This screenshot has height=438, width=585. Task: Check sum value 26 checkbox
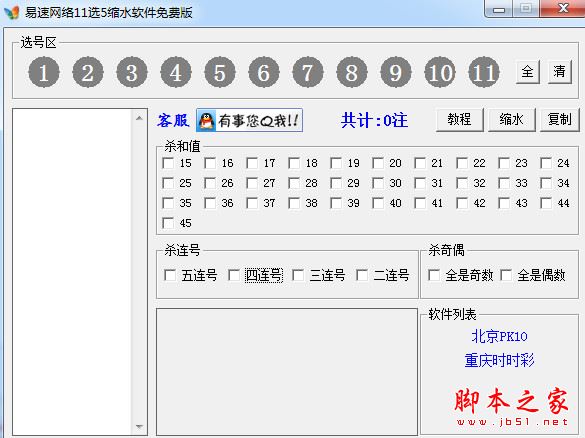pos(210,183)
